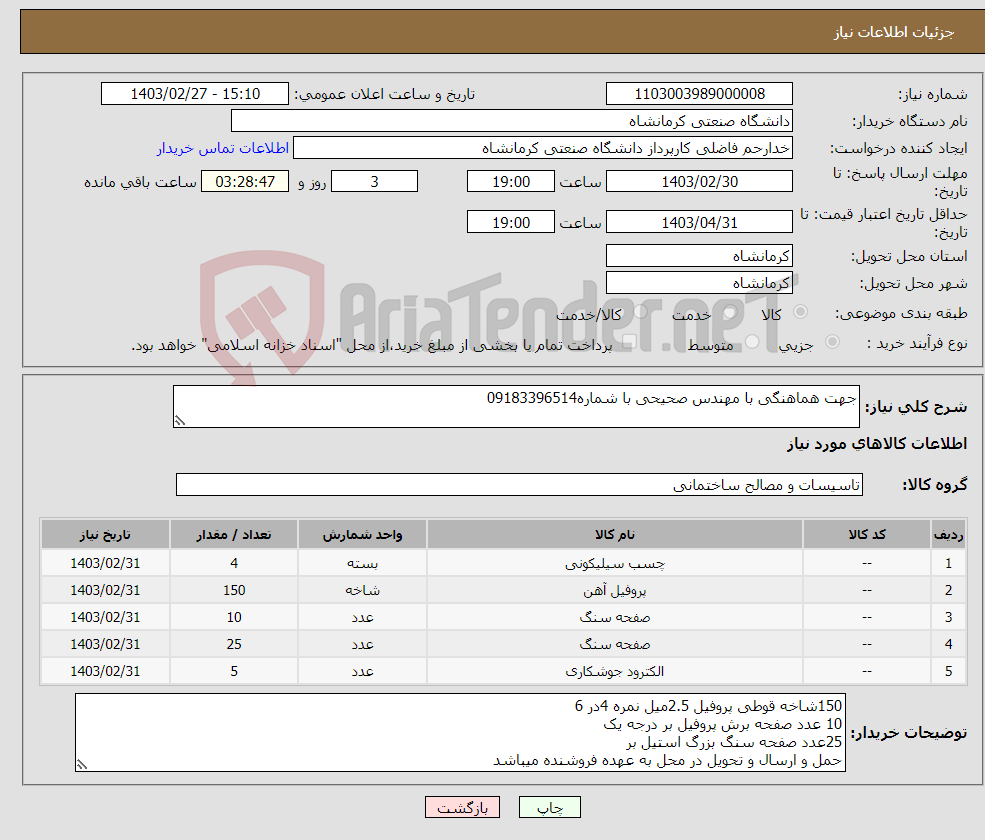This screenshot has height=840, width=985.
Task: Click the request creator field خدارحم فاضلی
Action: point(543,148)
